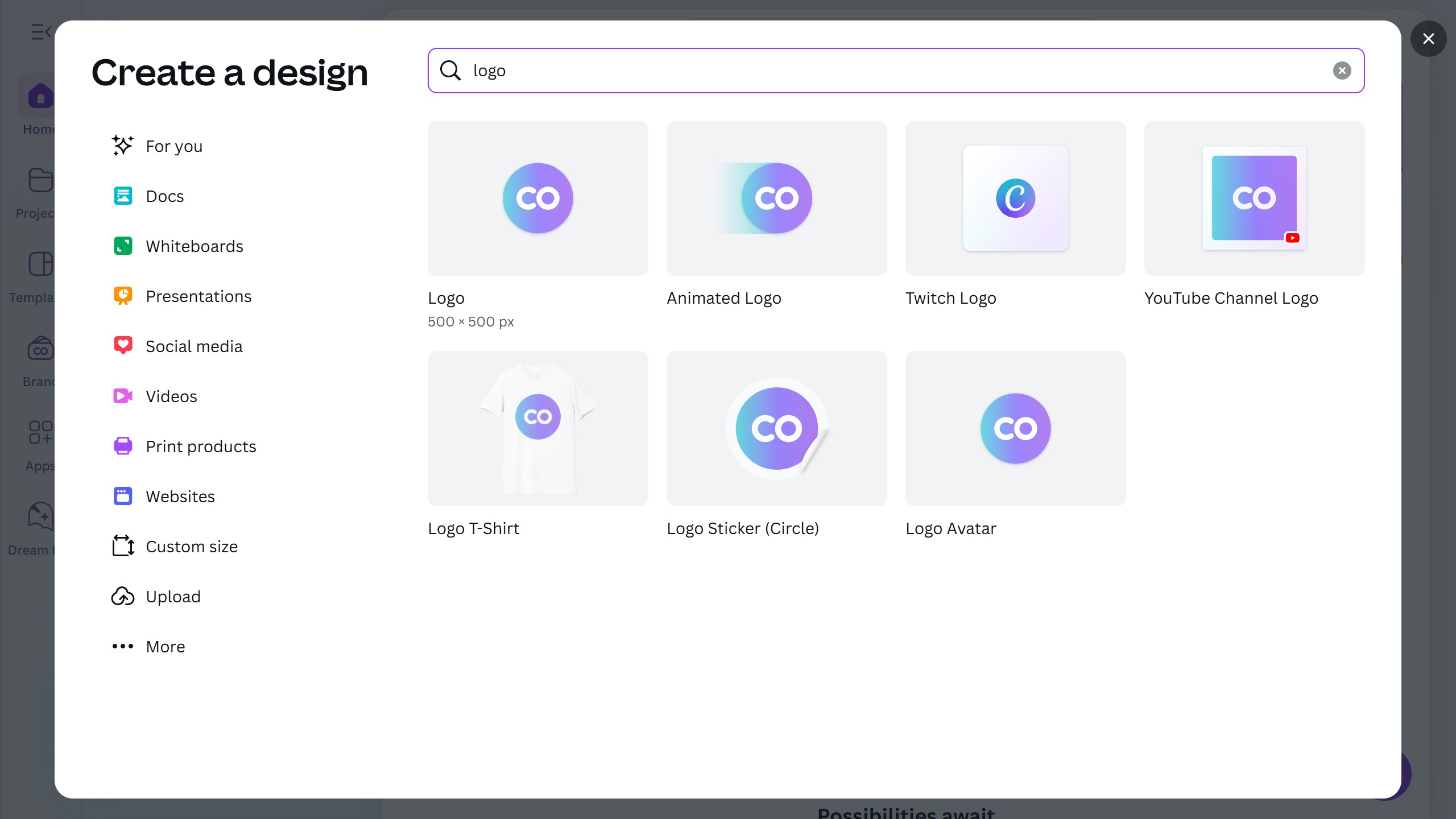
Task: Open the Custom size option icon
Action: [x=122, y=546]
